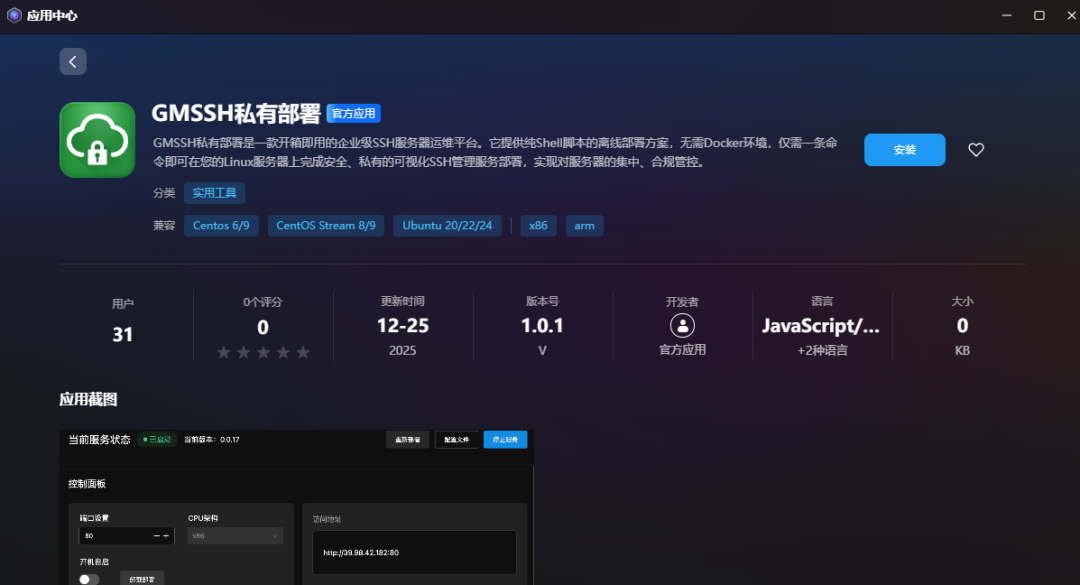Open CPU架构 x86 dropdown in screenshot
Image resolution: width=1080 pixels, height=585 pixels.
235,535
